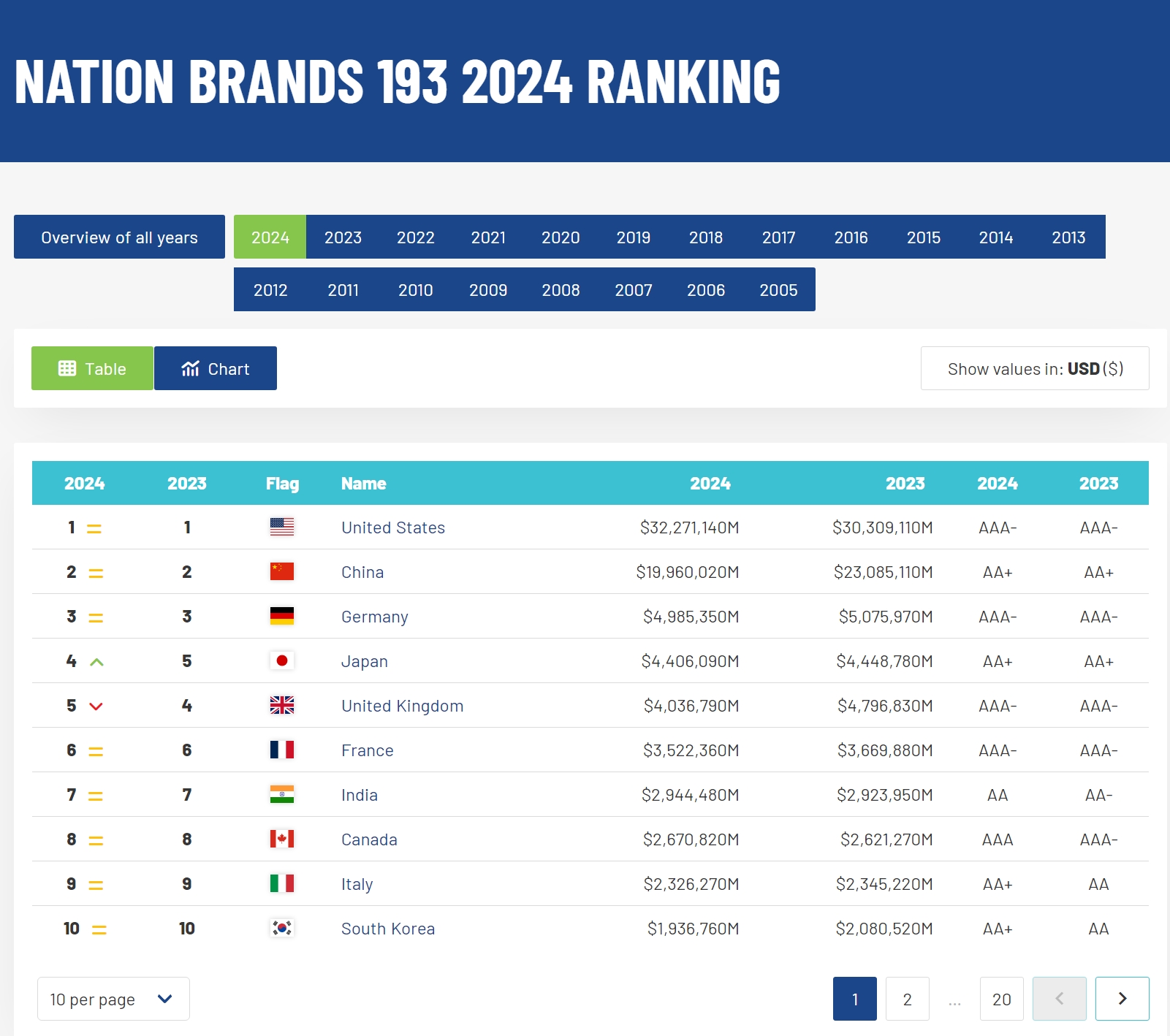
Task: Sort by the Name column header
Action: coord(363,484)
